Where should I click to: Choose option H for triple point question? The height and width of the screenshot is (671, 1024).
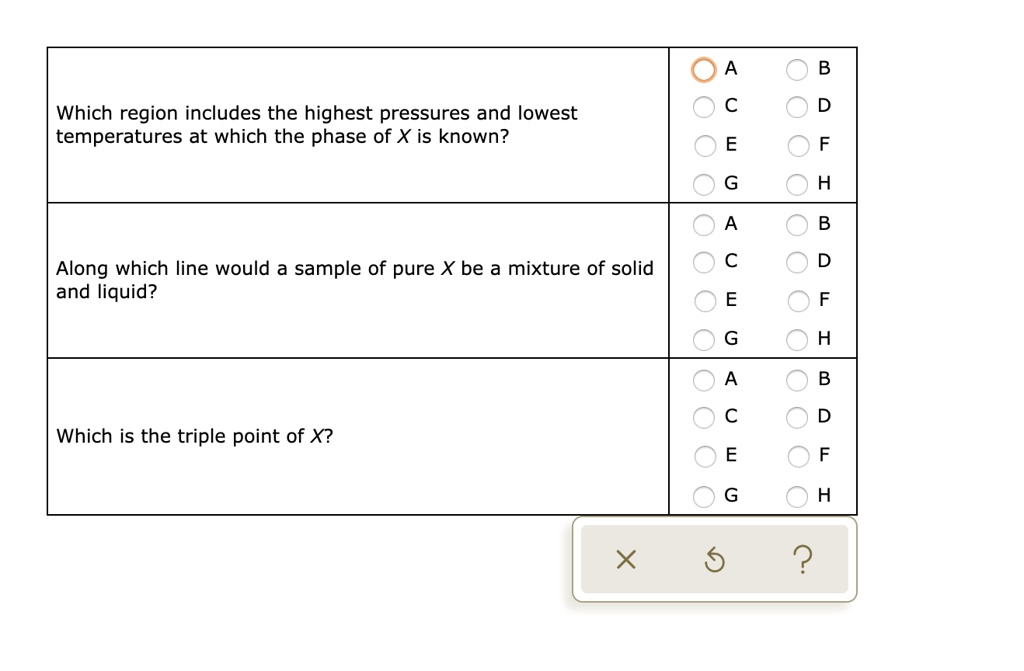click(x=797, y=496)
